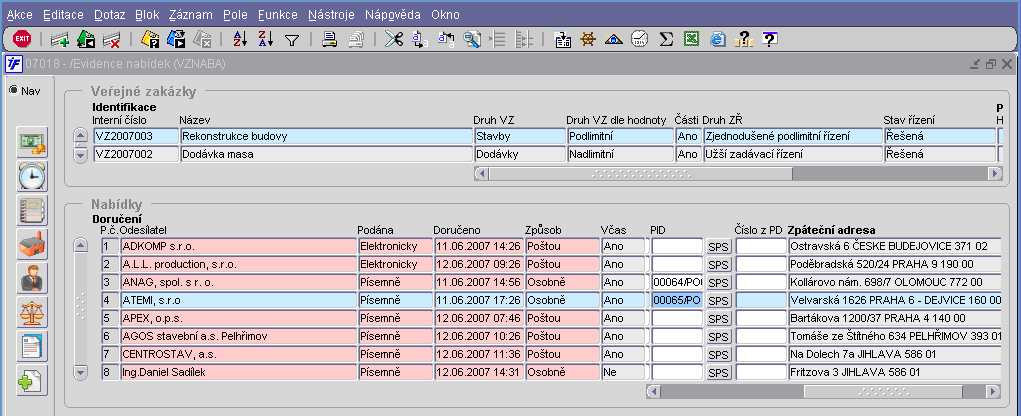The height and width of the screenshot is (416, 1021).
Task: Click the Název field containing Dodávka masa
Action: click(x=324, y=154)
